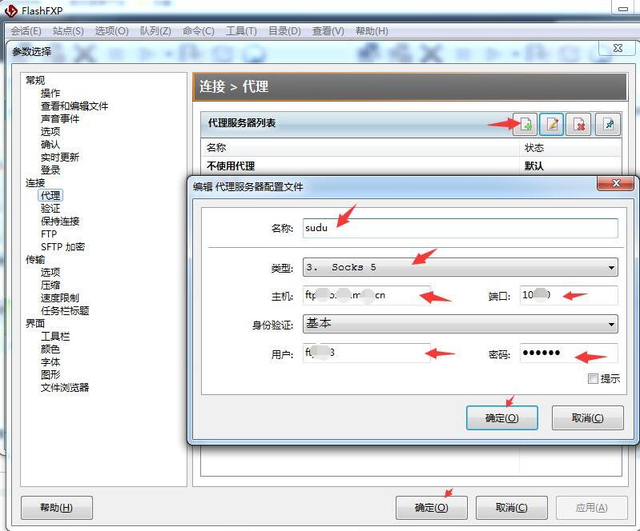The width and height of the screenshot is (640, 531).
Task: Open the 查看(V) menu
Action: (x=328, y=31)
